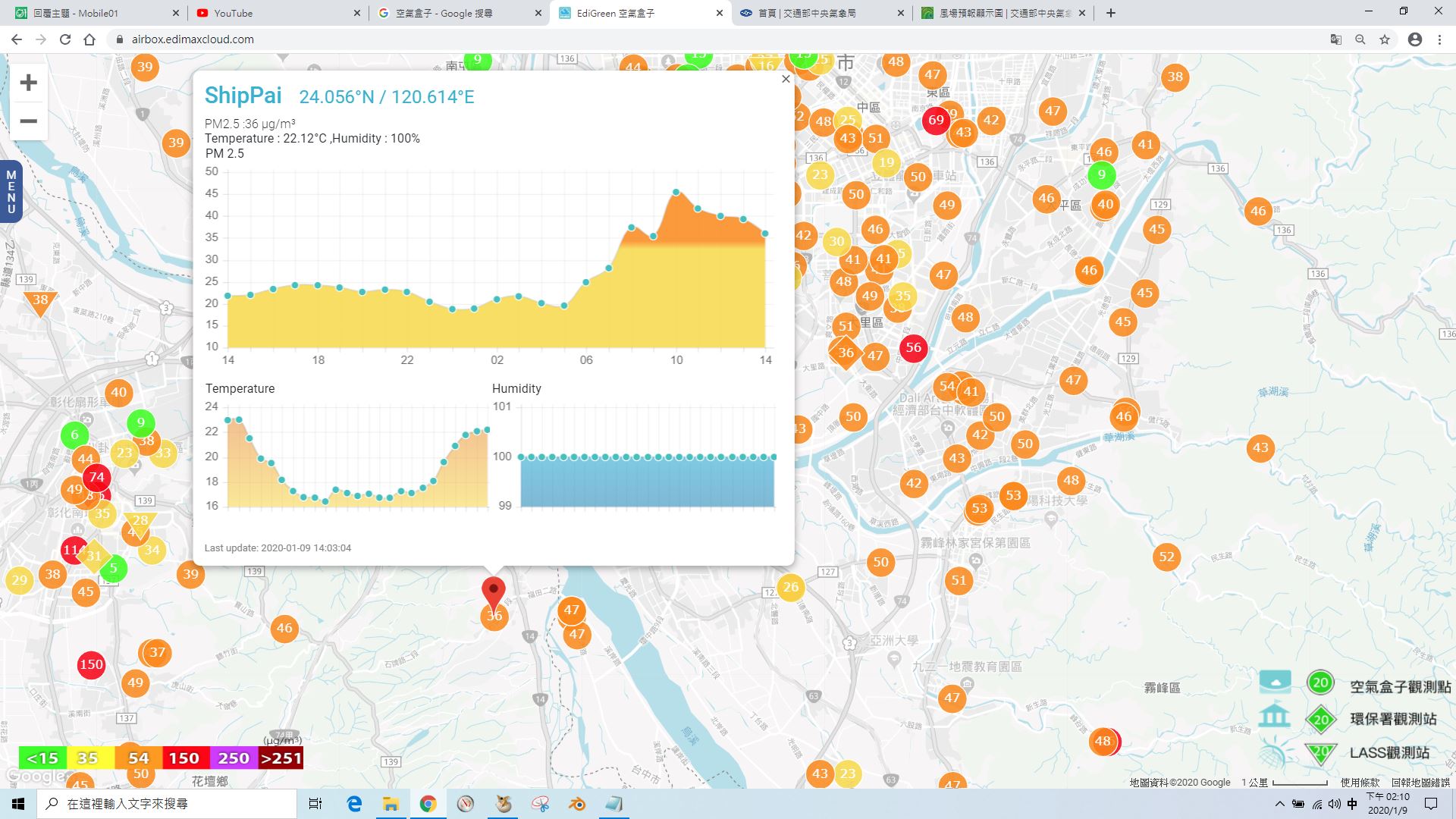Open a new browser tab
The width and height of the screenshot is (1456, 819).
click(x=1111, y=13)
